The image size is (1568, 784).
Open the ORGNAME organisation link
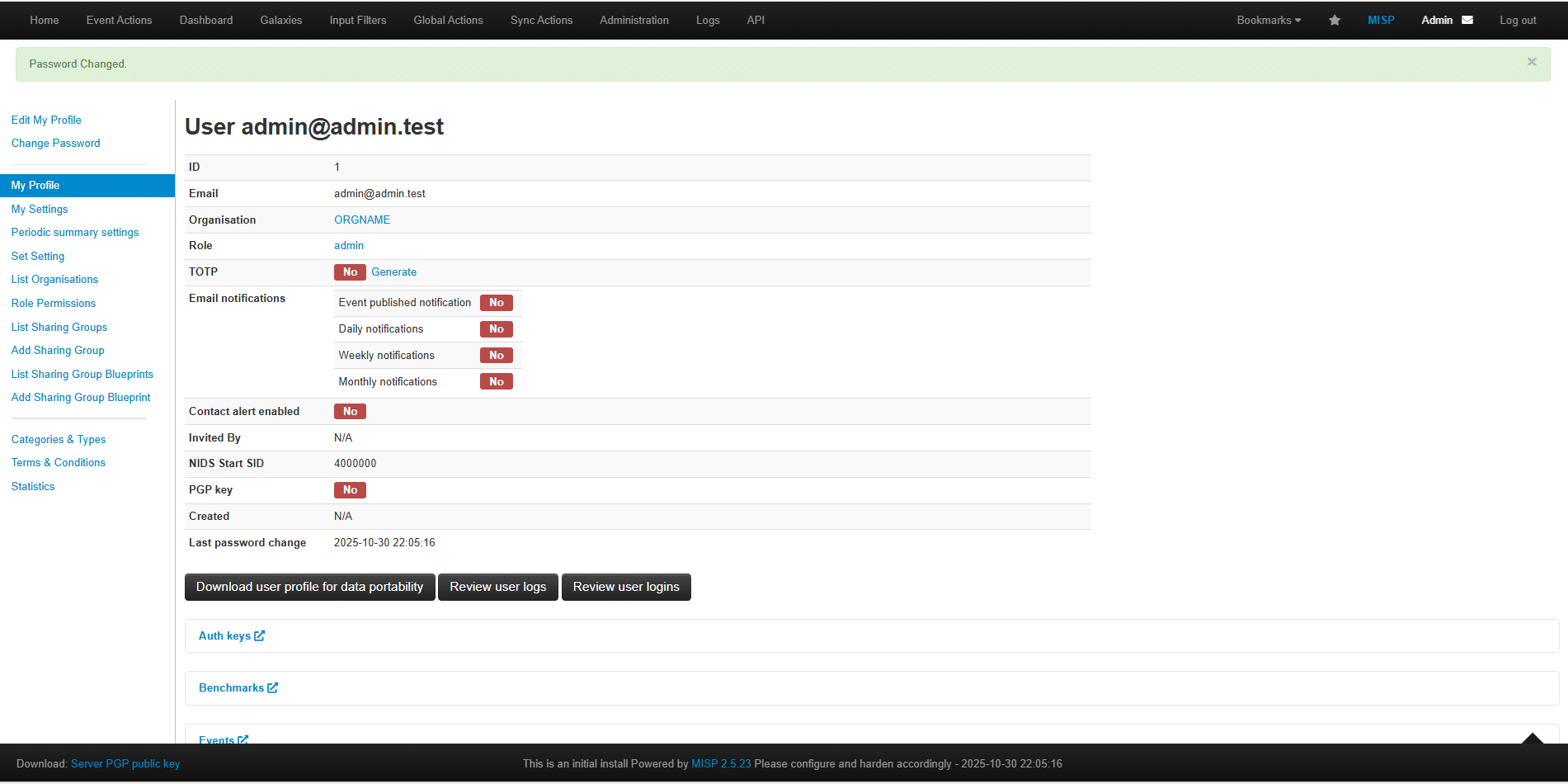click(x=362, y=220)
